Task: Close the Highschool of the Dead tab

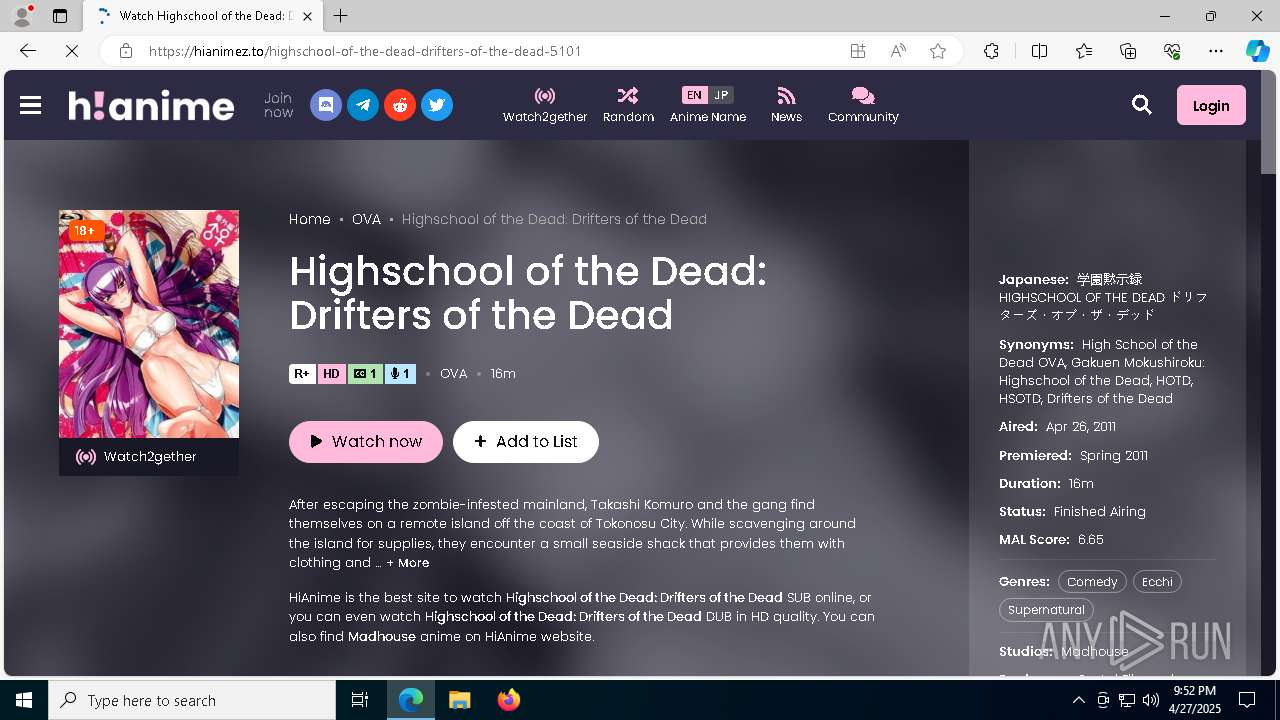Action: (x=308, y=16)
